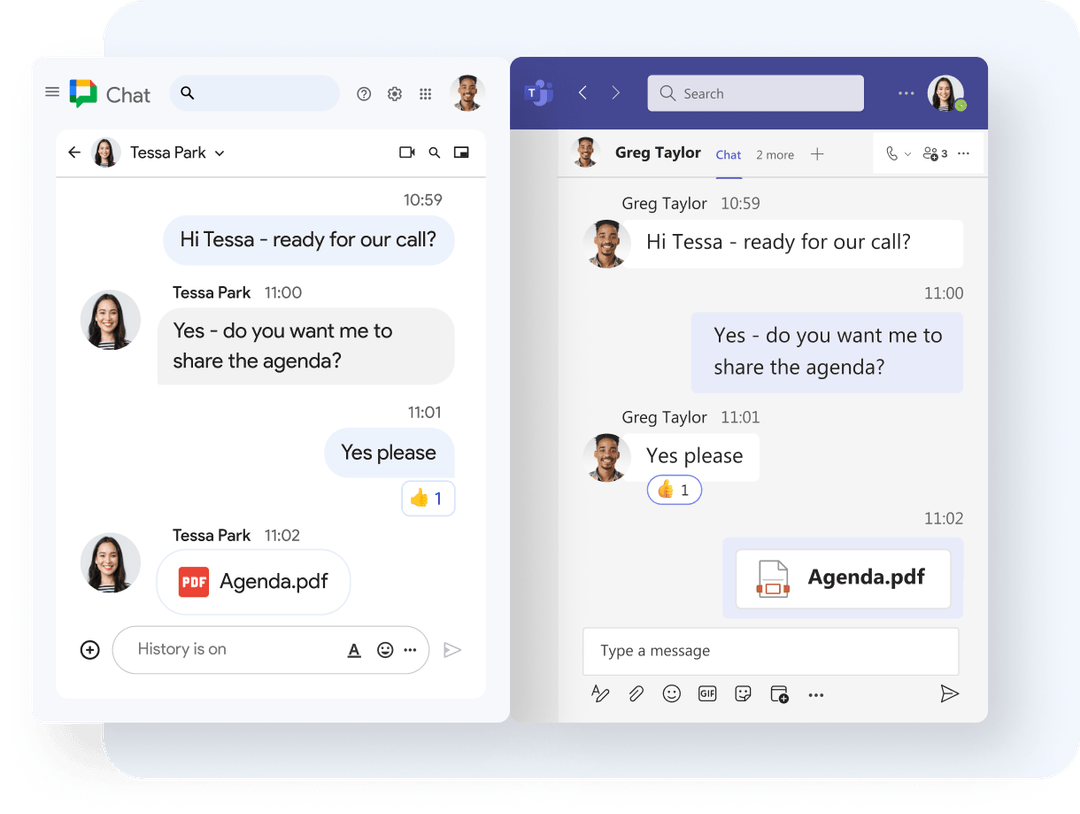Click the plus attach button in Google Chat

tap(90, 649)
